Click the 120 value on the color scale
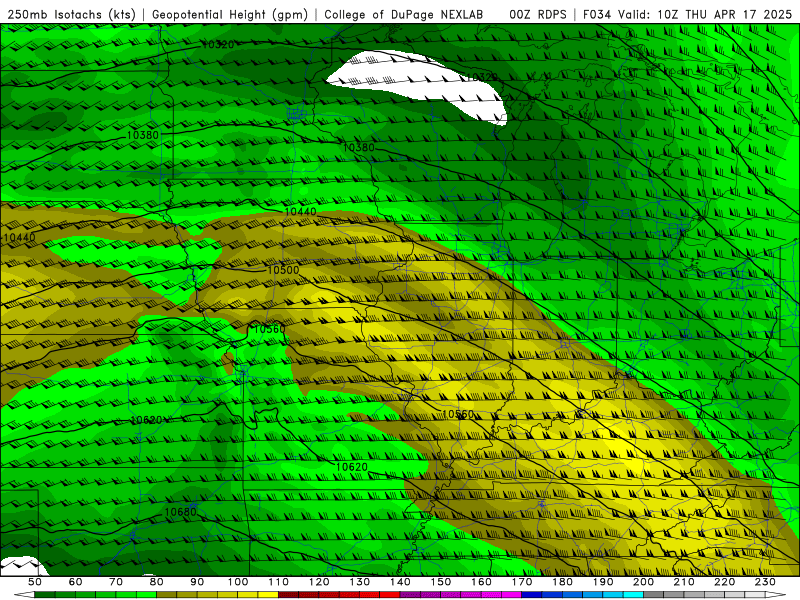 (319, 582)
